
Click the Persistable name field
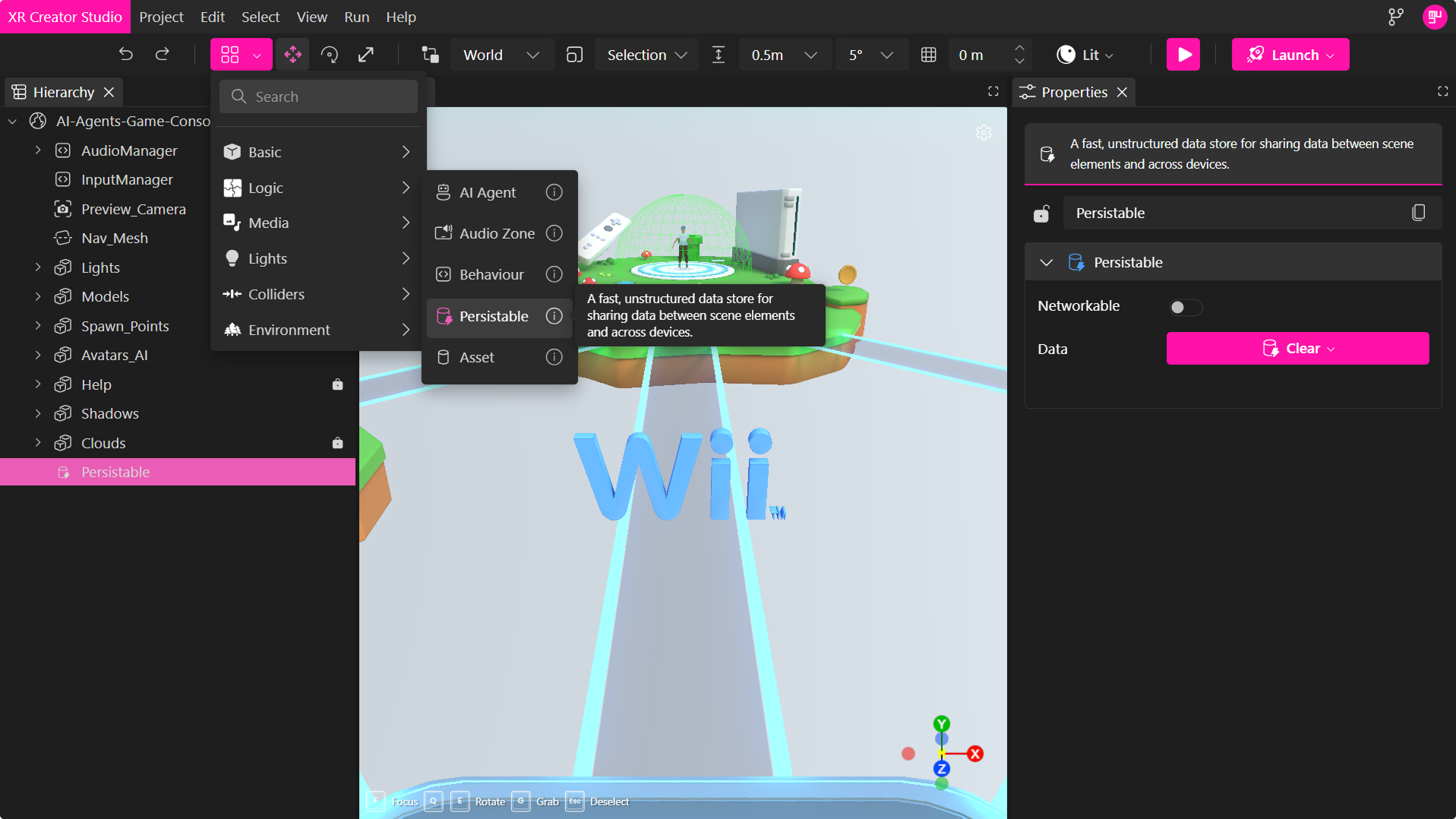coord(1234,213)
